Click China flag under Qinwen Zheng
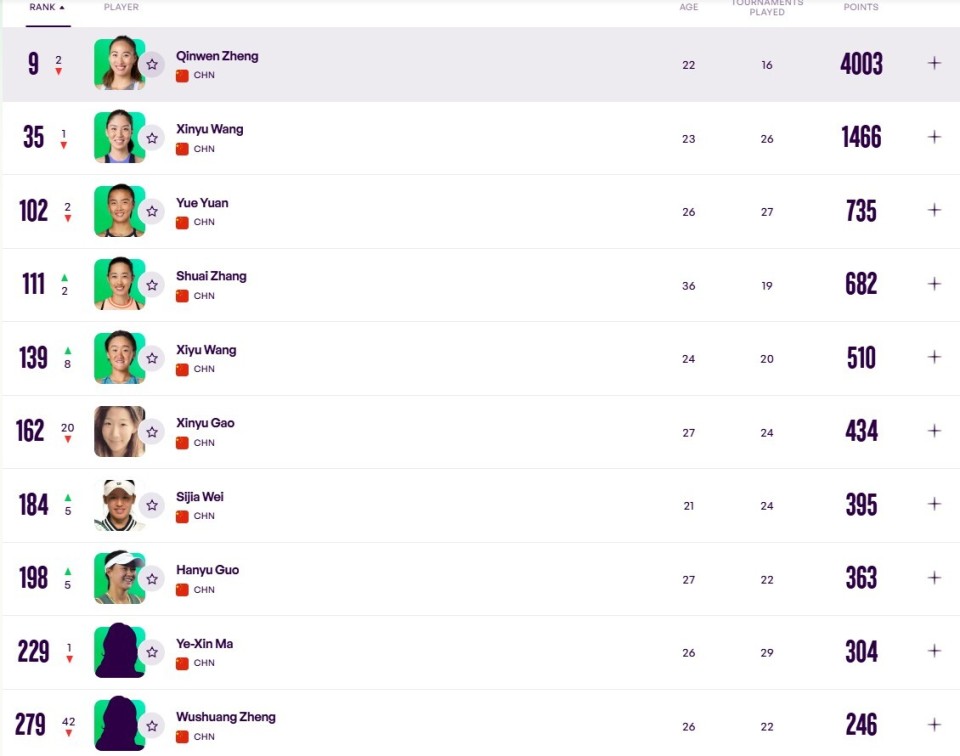Screen dimensions: 960x756 pos(182,75)
